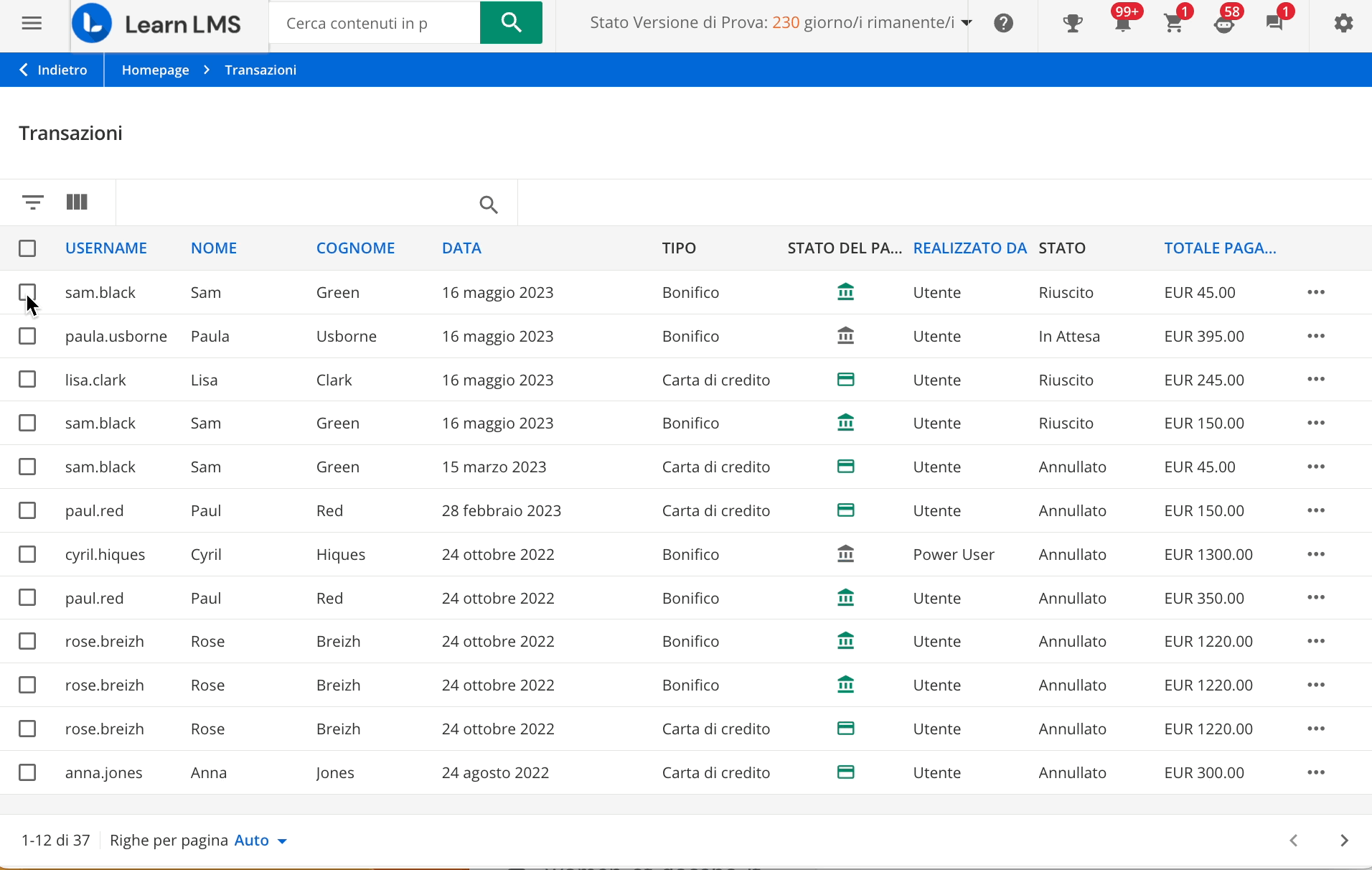Select checkbox for sam.black 15 marzo 2023

coord(27,467)
